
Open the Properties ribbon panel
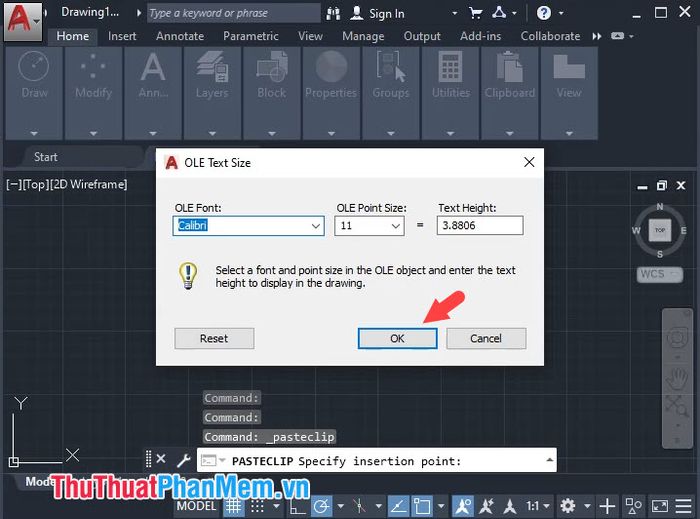pyautogui.click(x=331, y=93)
